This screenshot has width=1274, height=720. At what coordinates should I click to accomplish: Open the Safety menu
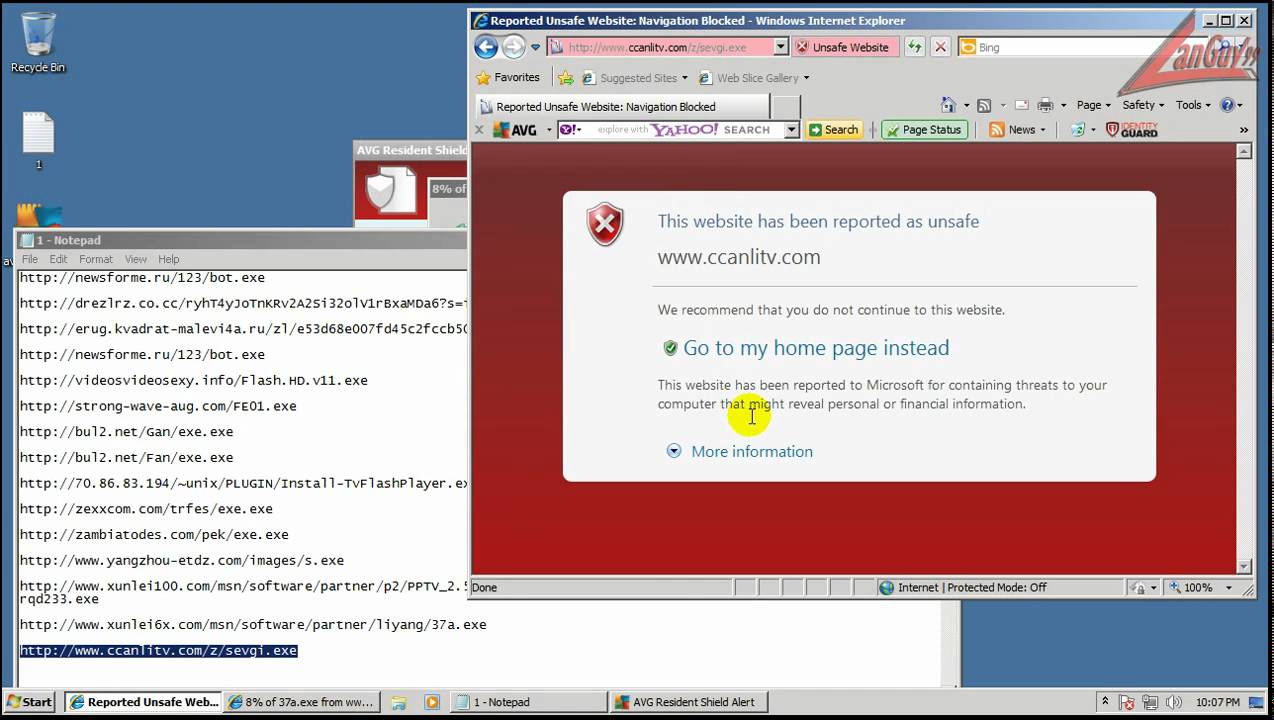[1143, 105]
